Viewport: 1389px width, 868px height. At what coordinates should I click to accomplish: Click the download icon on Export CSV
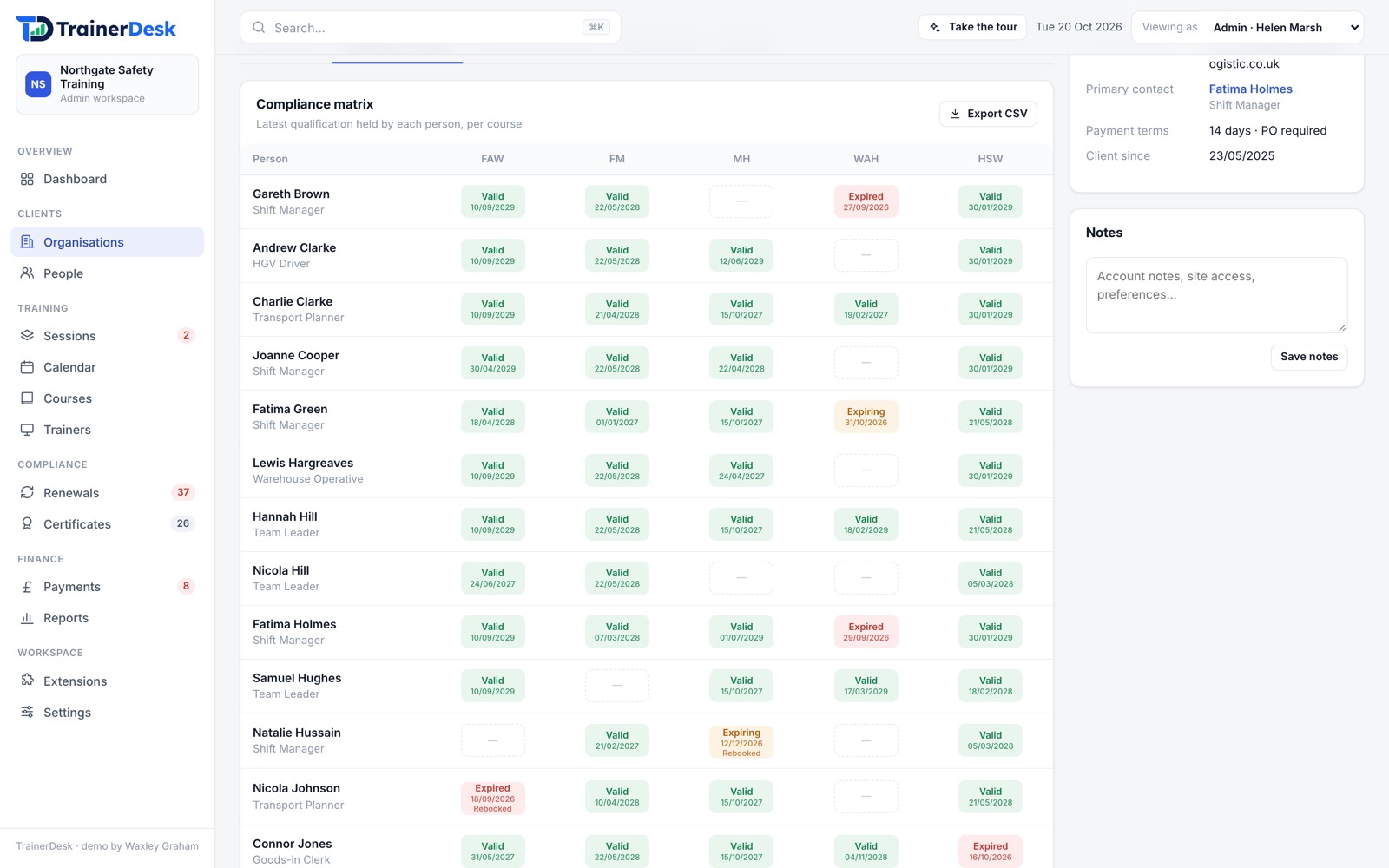pos(955,114)
